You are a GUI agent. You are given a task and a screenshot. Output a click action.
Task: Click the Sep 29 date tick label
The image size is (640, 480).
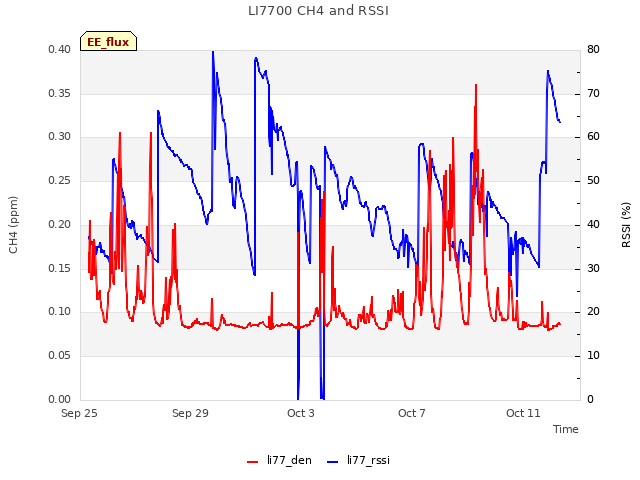pyautogui.click(x=190, y=413)
